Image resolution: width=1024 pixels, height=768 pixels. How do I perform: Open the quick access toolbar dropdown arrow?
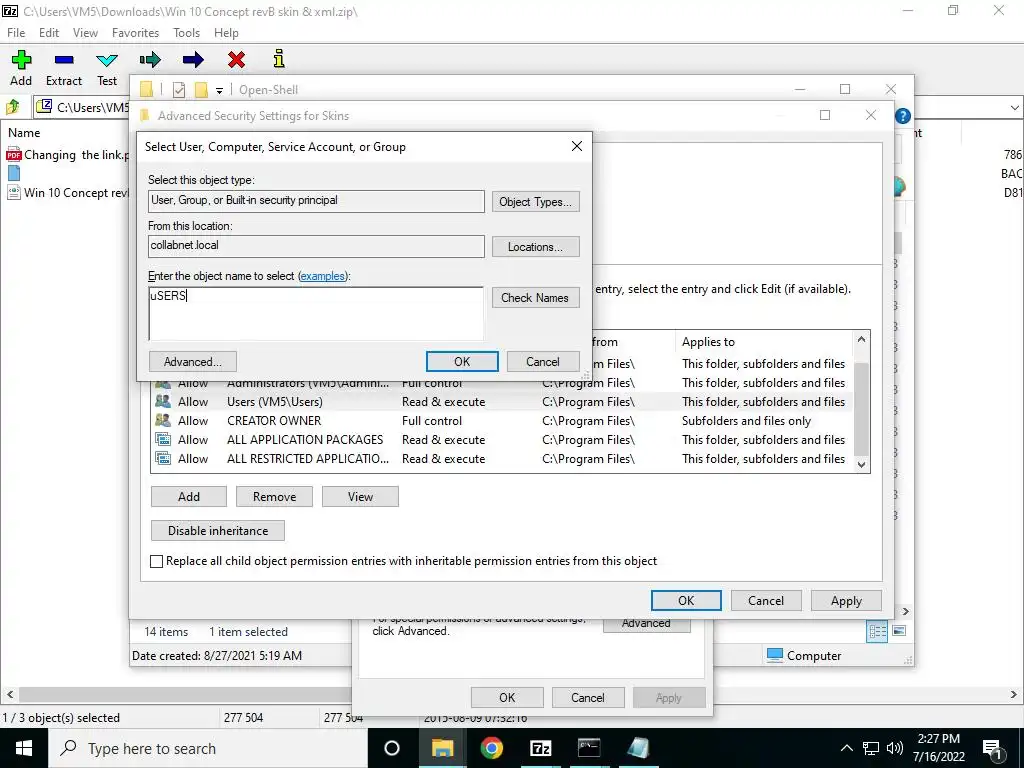[x=219, y=91]
